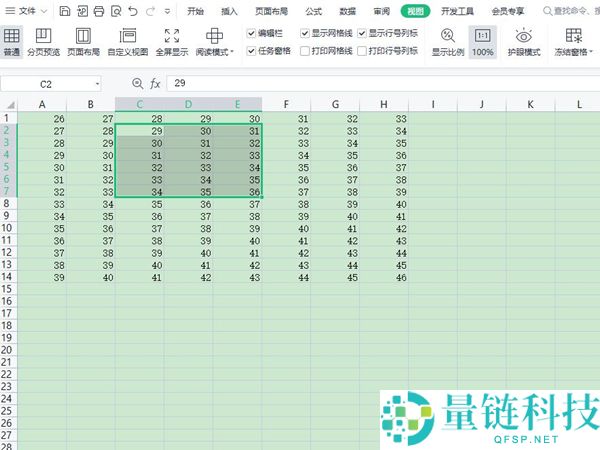Image resolution: width=600 pixels, height=450 pixels.
Task: Click cell E7 containing 36
Action: click(x=237, y=192)
